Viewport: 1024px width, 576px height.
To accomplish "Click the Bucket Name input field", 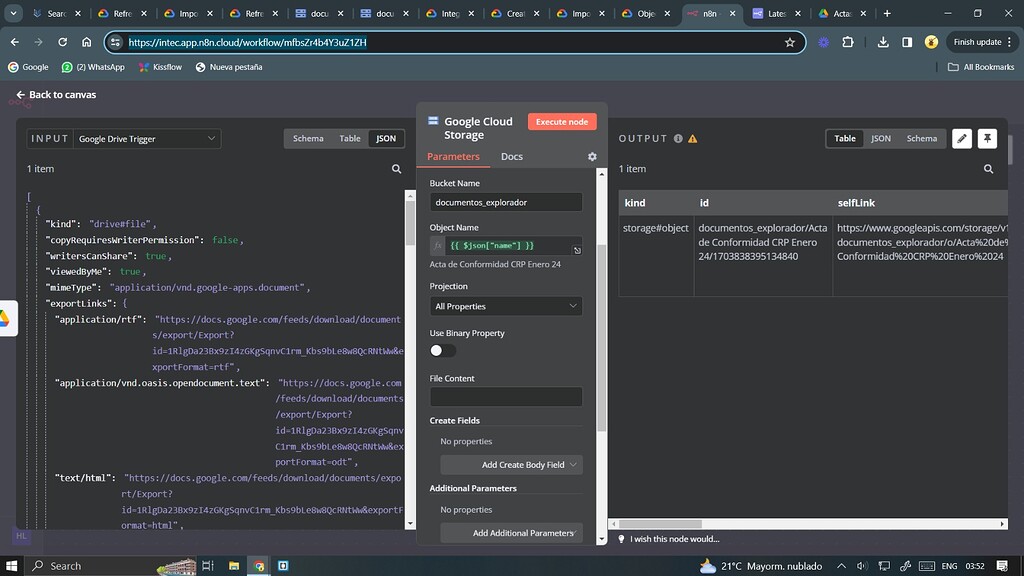I will [505, 202].
